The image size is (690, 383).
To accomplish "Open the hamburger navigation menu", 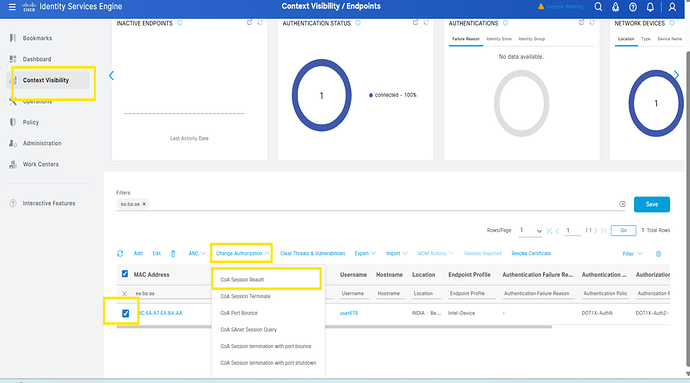I will point(12,7).
